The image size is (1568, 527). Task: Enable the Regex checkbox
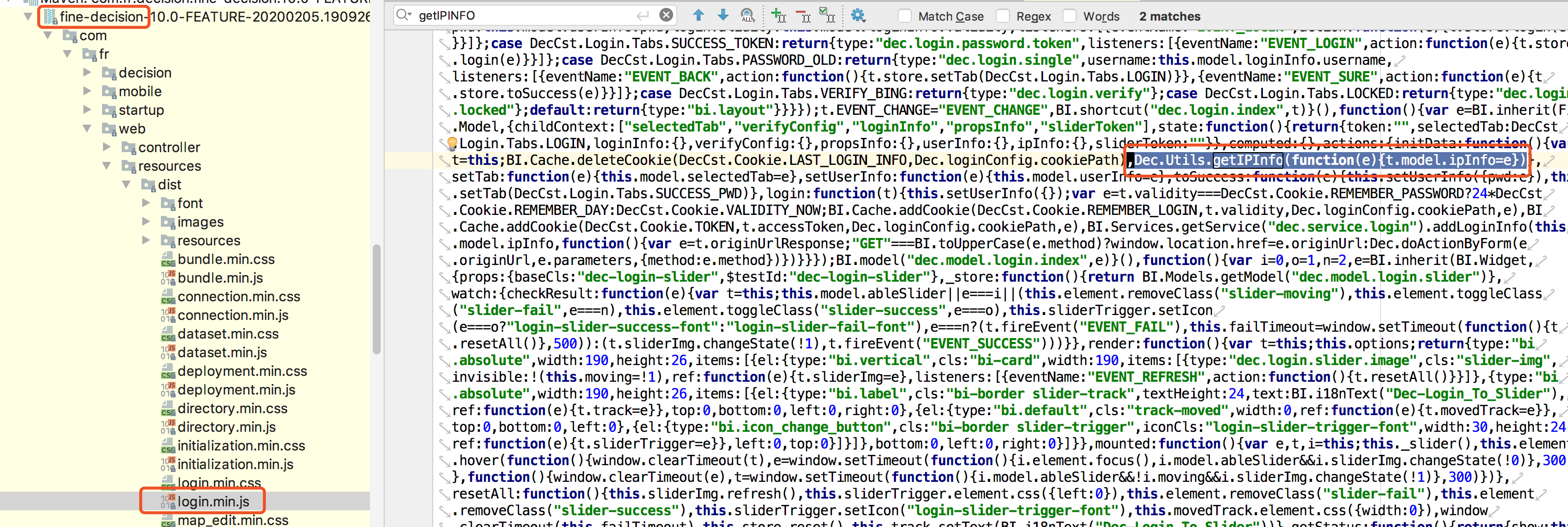point(1002,16)
